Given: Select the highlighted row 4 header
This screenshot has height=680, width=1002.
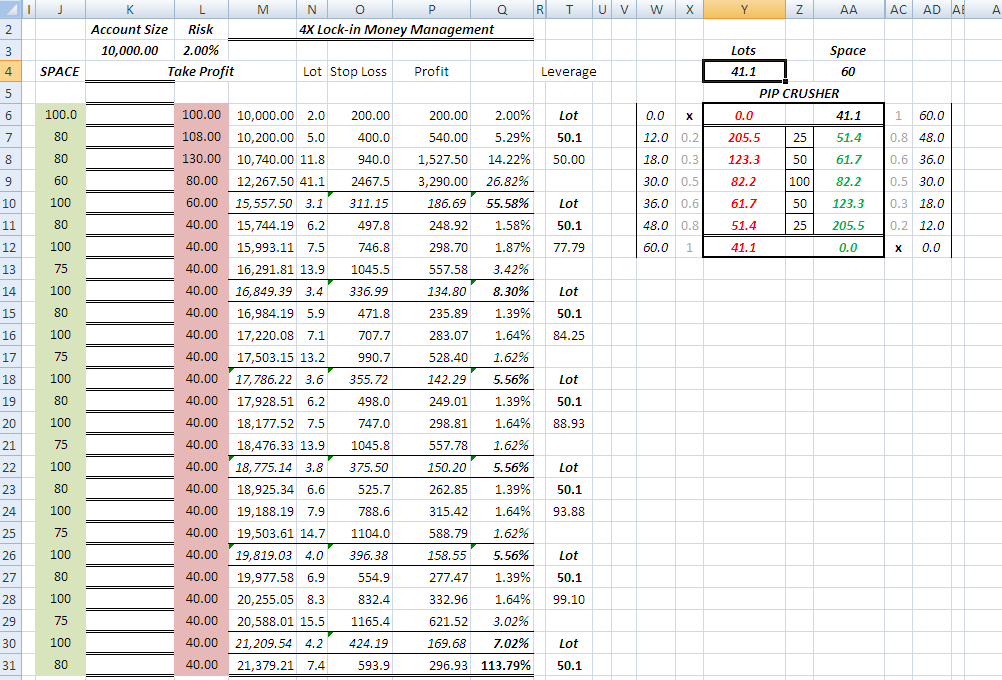Looking at the screenshot, I should tap(11, 72).
